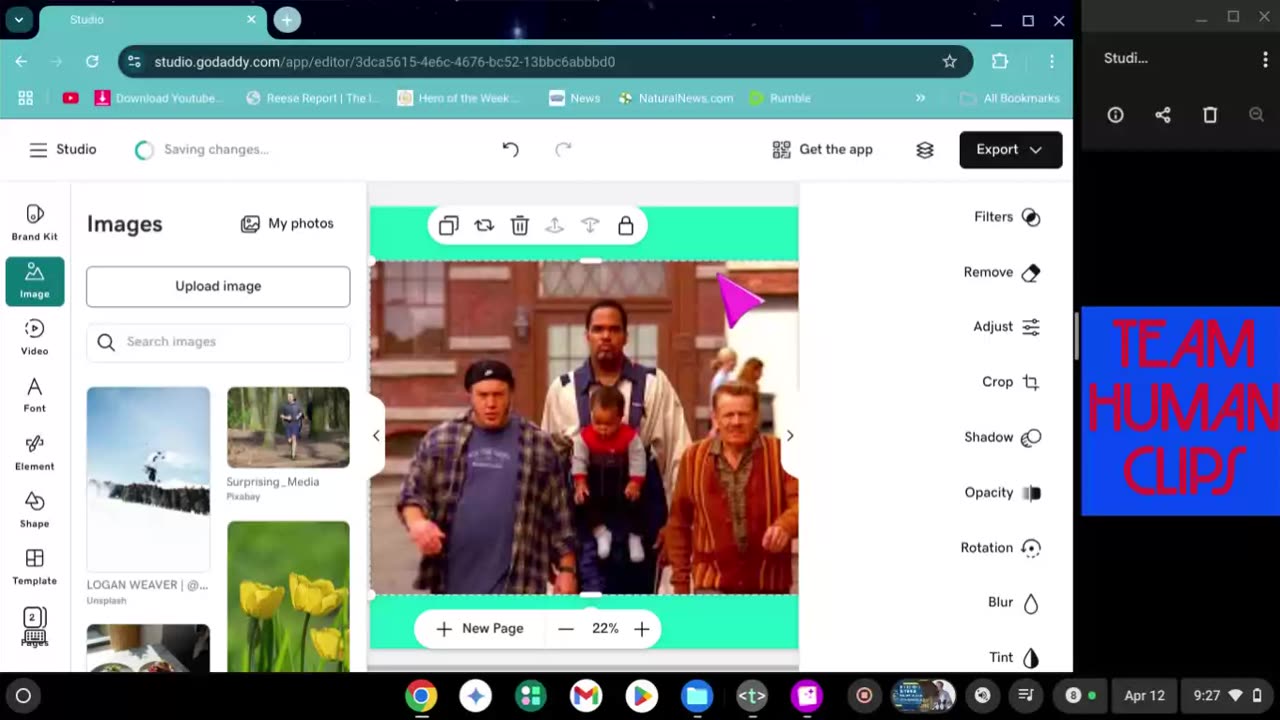Focus the Search images field

click(218, 342)
